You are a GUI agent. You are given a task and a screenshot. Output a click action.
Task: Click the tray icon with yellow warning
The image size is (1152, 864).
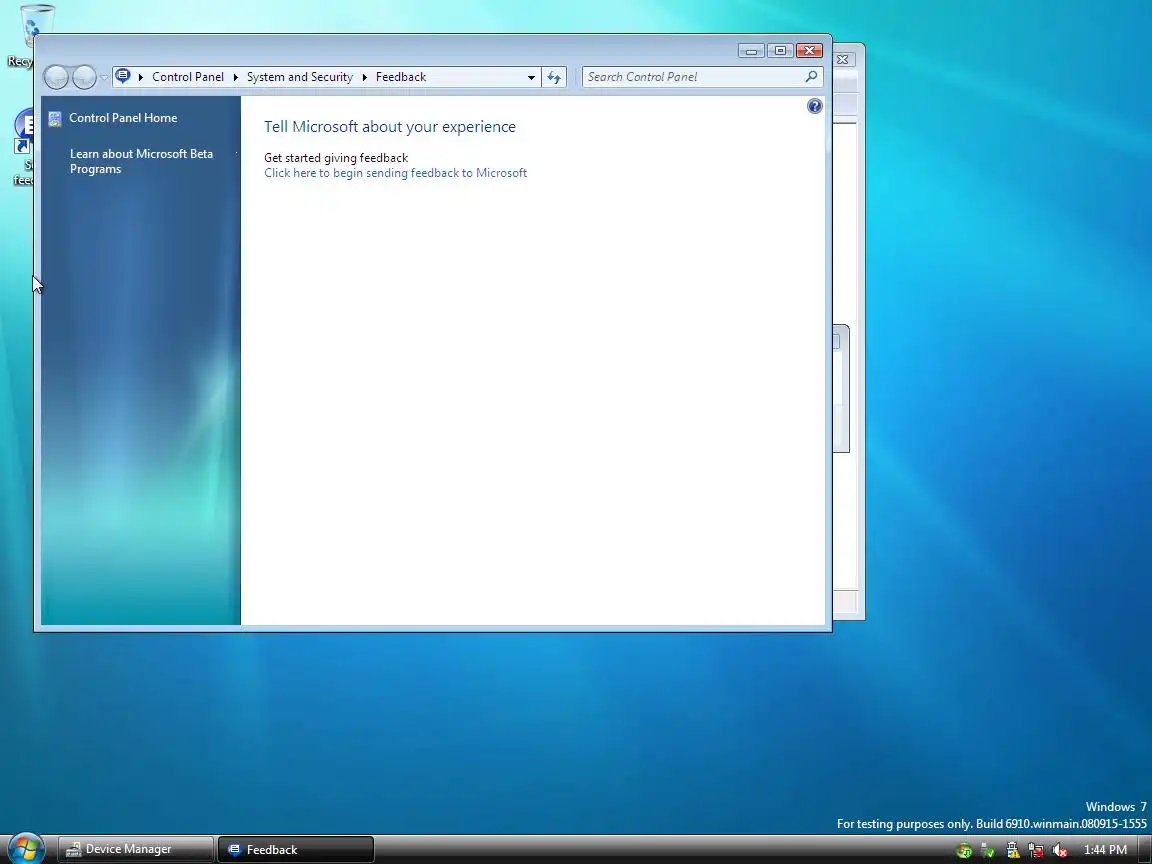point(1012,850)
